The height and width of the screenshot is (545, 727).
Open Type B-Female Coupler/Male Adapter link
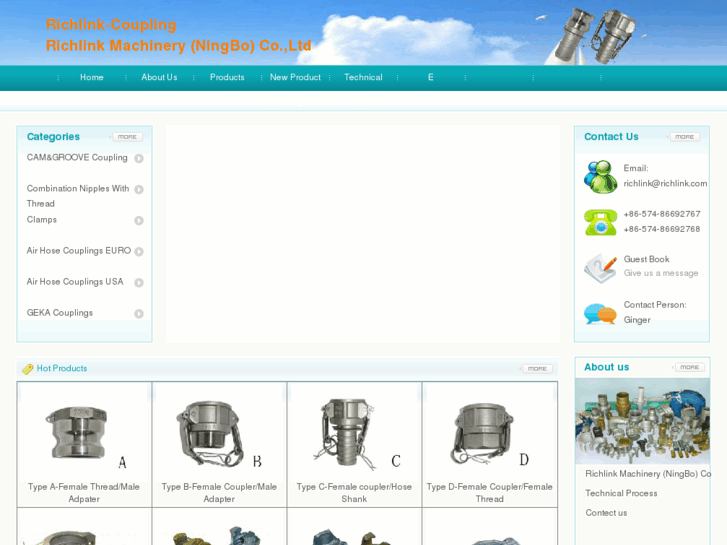[x=219, y=493]
